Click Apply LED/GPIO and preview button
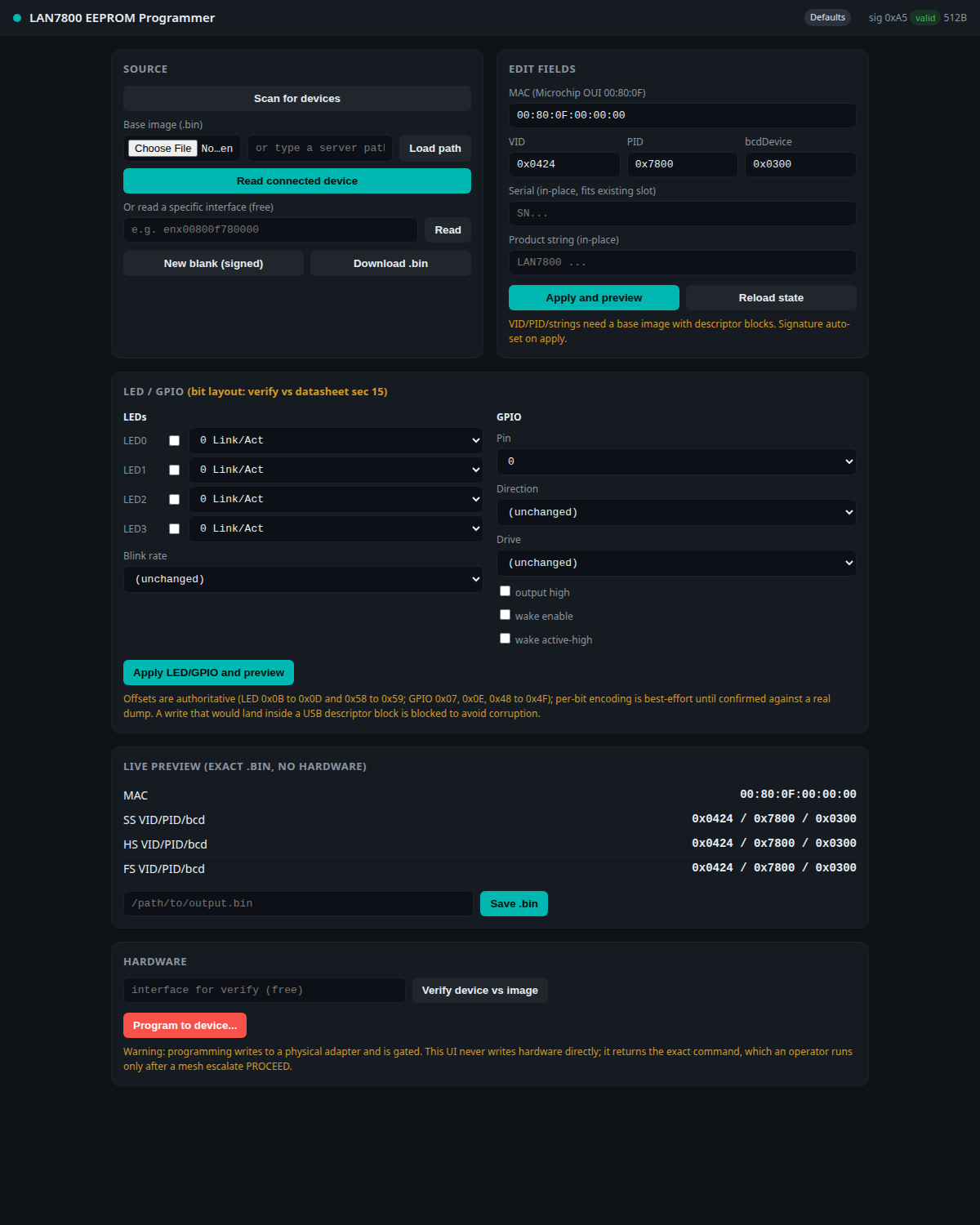980x1225 pixels. (208, 673)
